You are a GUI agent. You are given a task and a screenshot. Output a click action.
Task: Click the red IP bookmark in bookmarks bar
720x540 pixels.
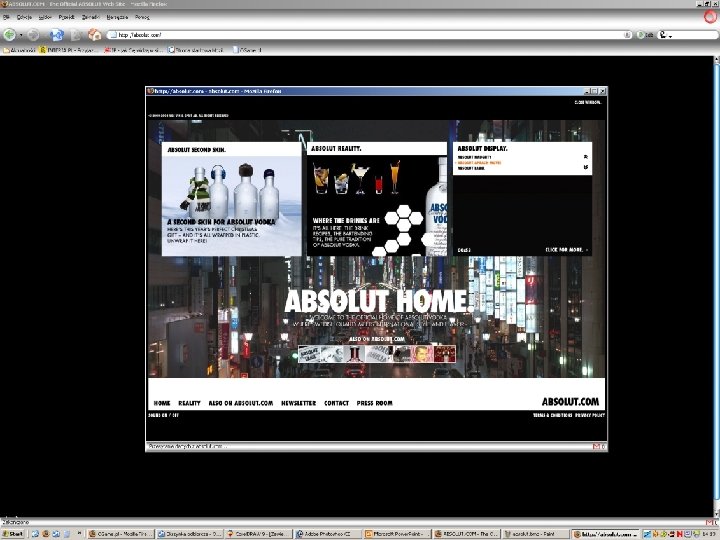[x=133, y=50]
